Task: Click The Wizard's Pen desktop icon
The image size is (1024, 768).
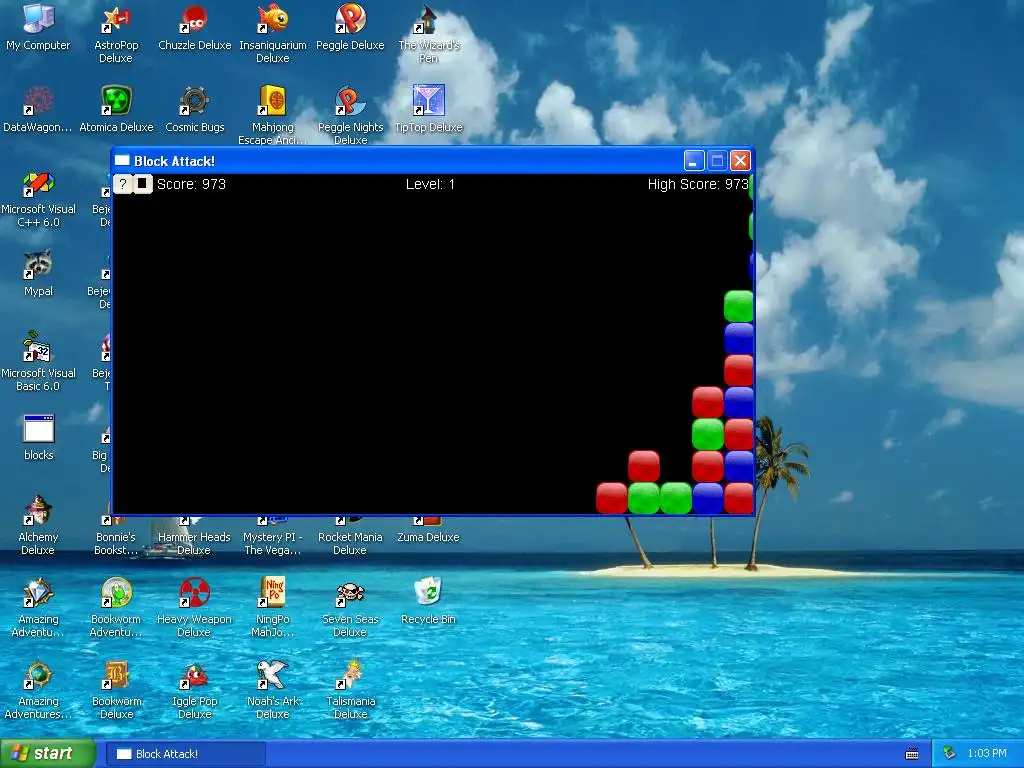Action: tap(428, 34)
